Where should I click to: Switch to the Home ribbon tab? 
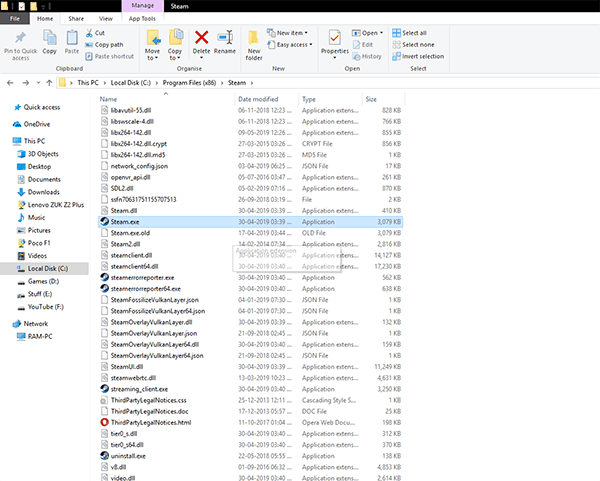click(45, 18)
